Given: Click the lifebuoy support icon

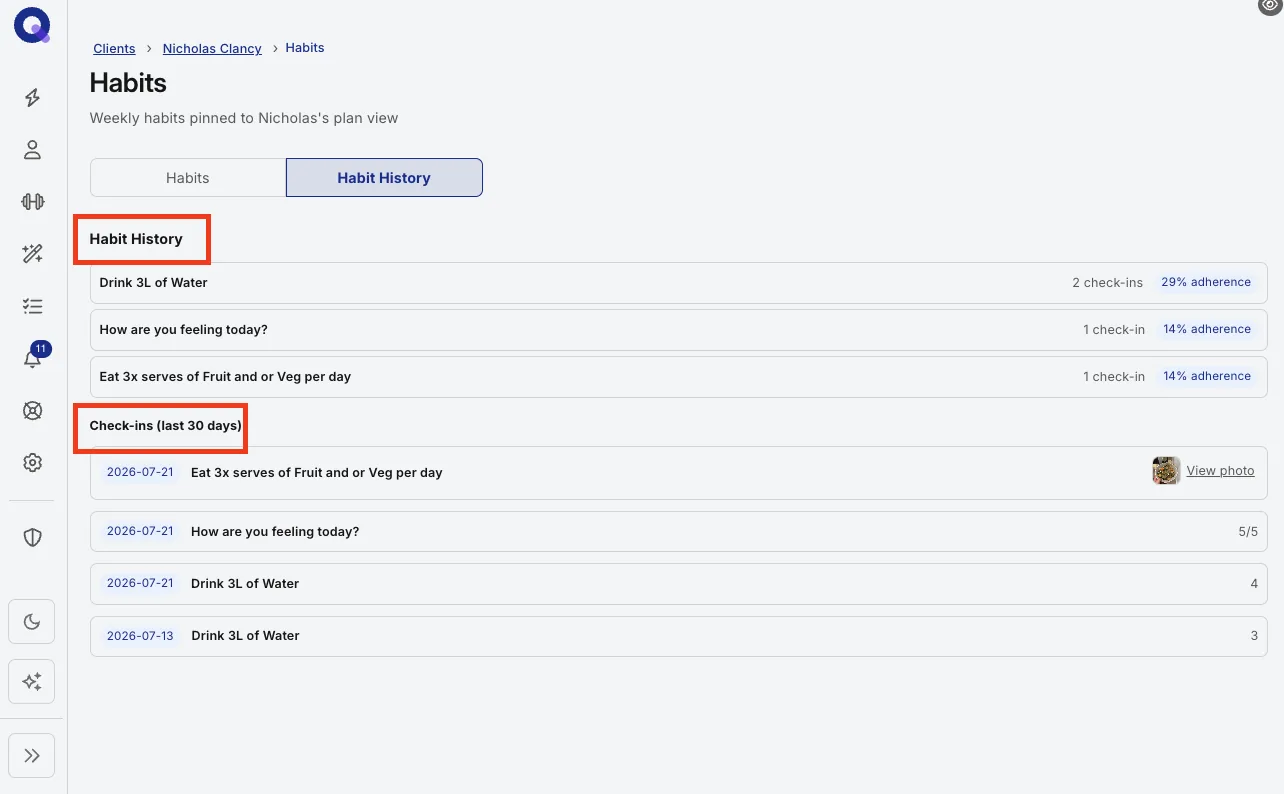Looking at the screenshot, I should (32, 410).
